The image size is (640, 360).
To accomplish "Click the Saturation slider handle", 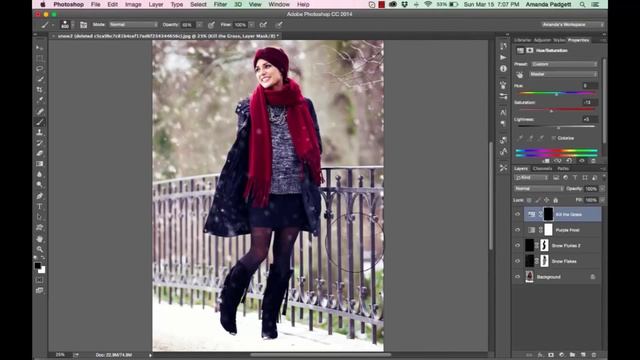I will 551,111.
